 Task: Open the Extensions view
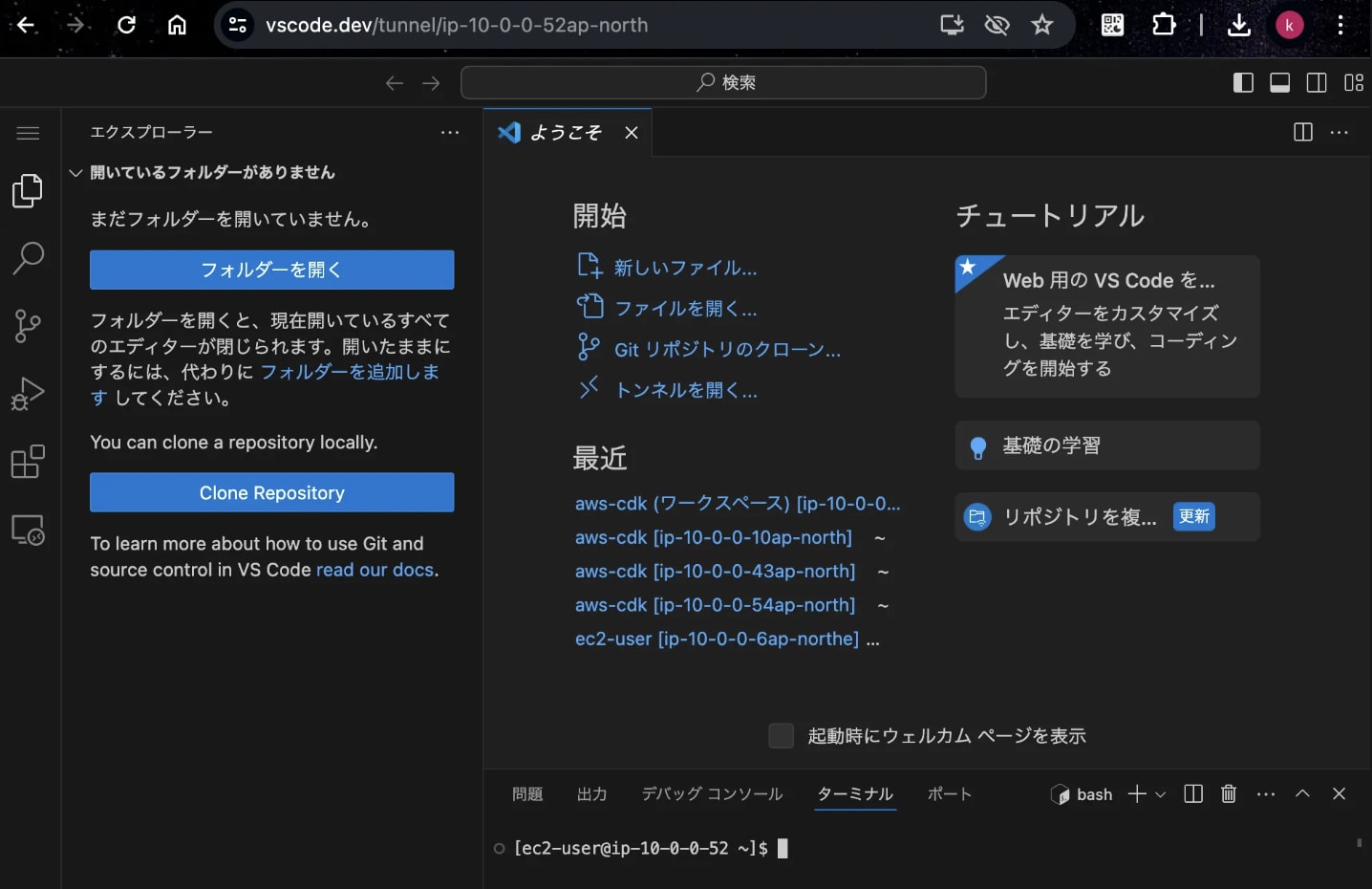pyautogui.click(x=28, y=462)
